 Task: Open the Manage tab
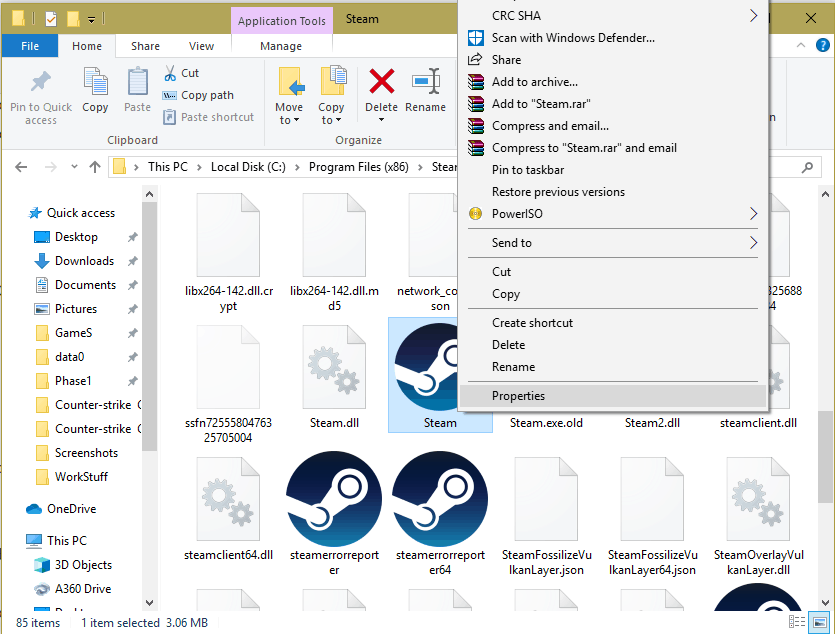(x=281, y=46)
